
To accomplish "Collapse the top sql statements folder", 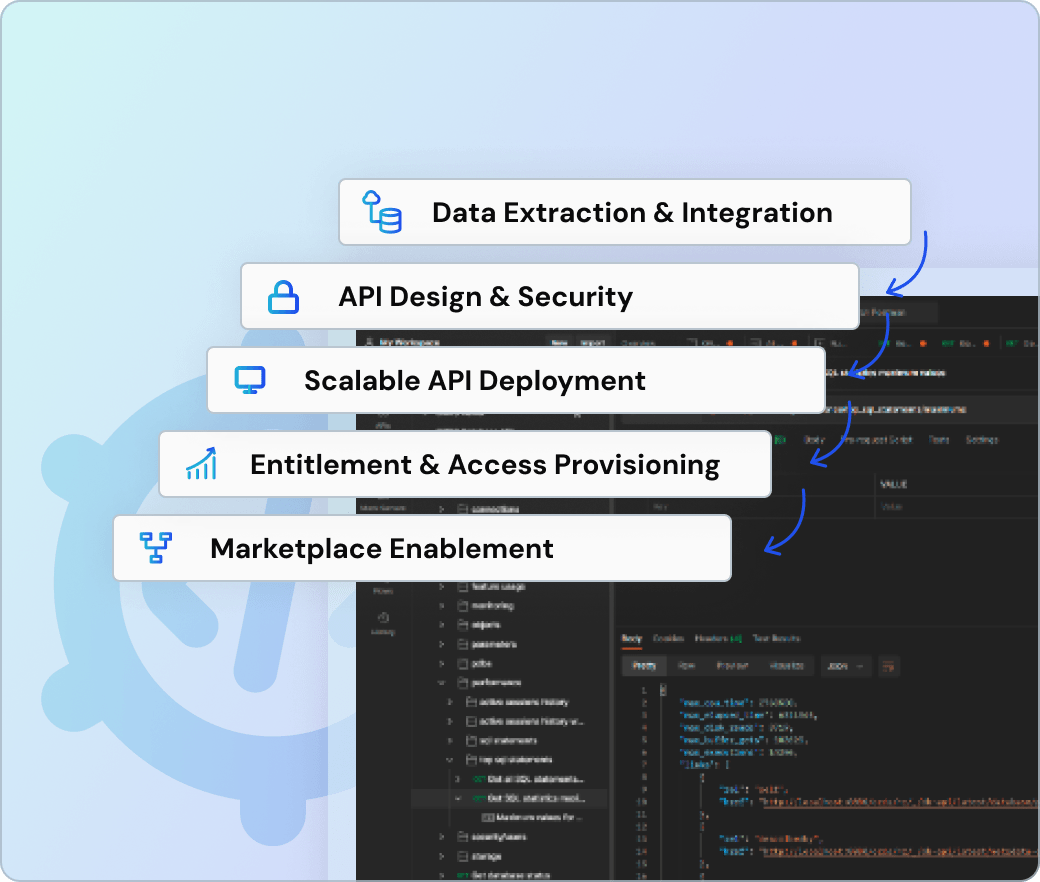I will click(x=450, y=760).
